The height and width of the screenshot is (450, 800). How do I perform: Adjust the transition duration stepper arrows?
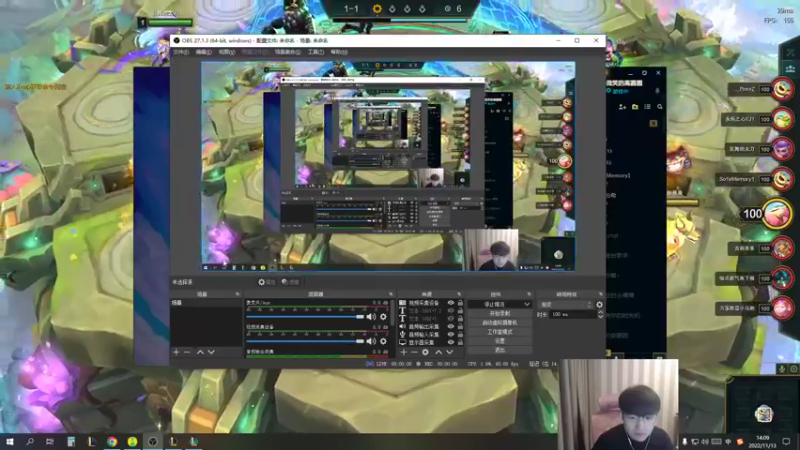click(x=600, y=314)
